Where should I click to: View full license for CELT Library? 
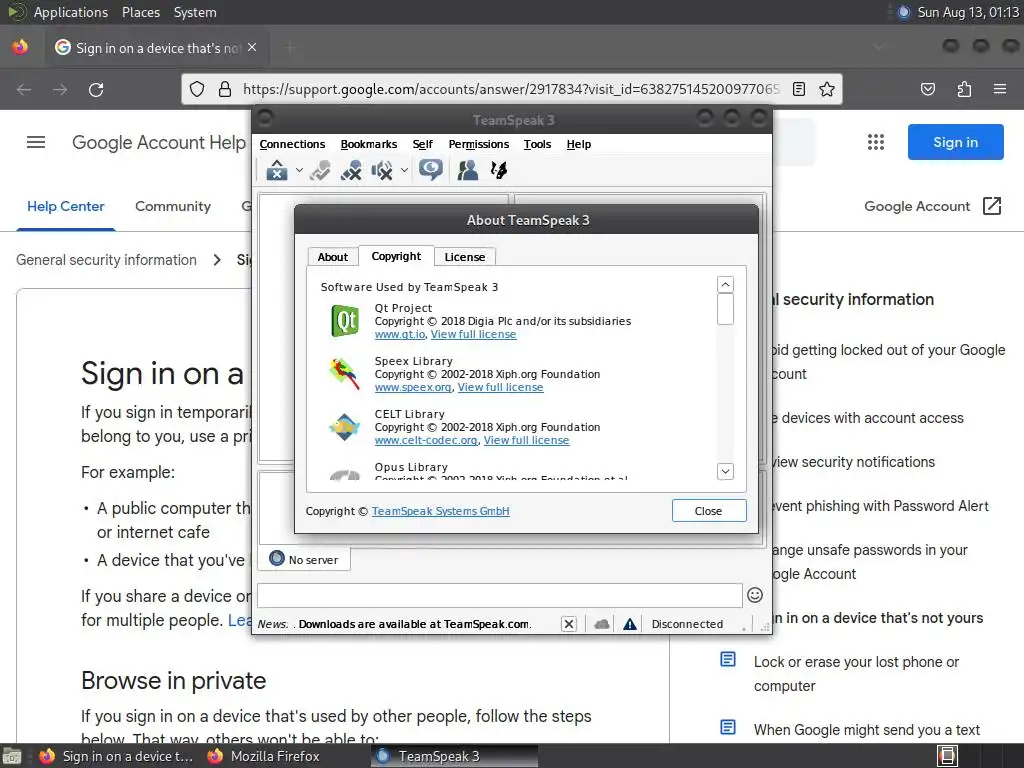[526, 440]
